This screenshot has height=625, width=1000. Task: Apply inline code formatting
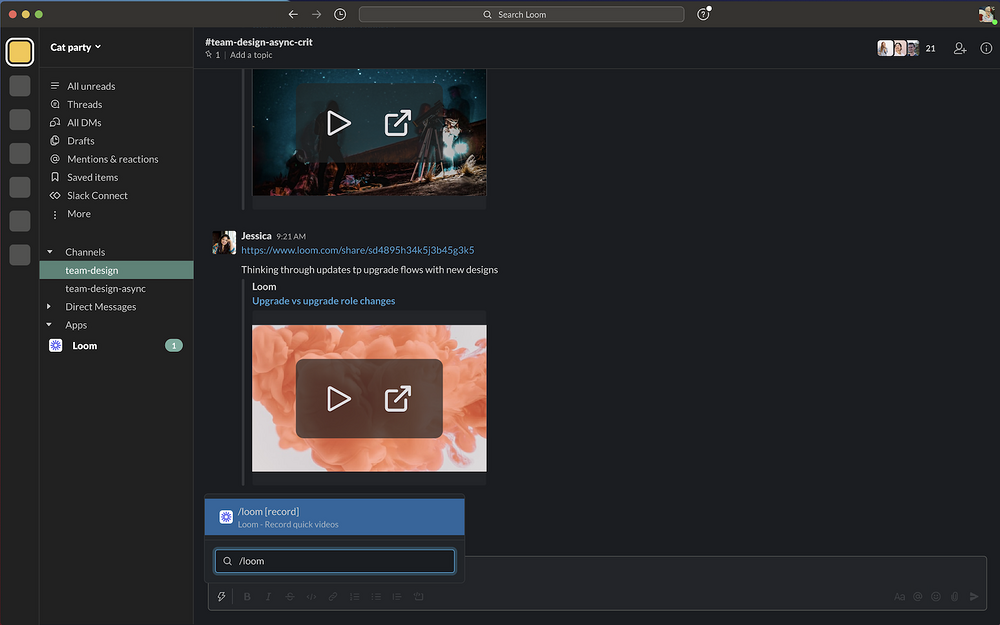point(311,597)
